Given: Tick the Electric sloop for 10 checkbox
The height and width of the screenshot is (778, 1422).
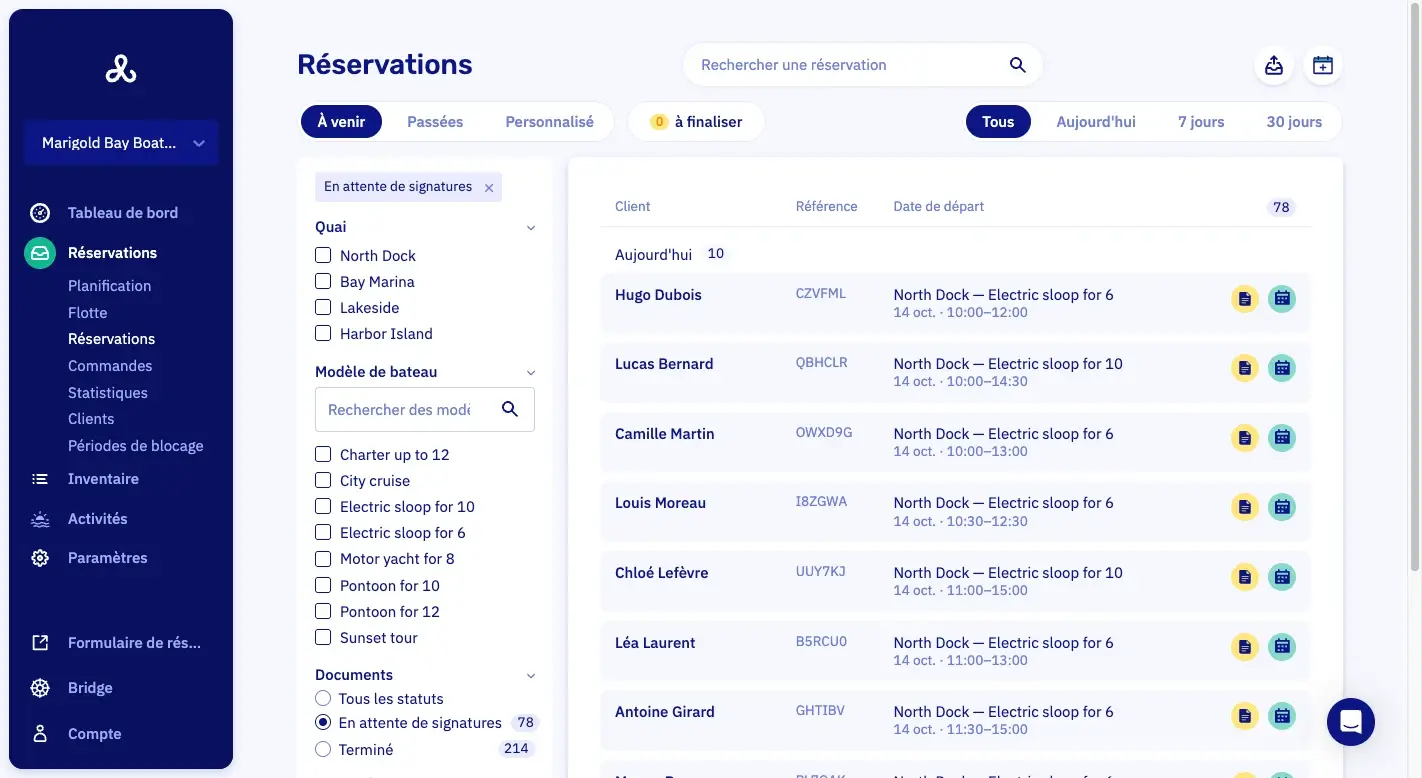Looking at the screenshot, I should pyautogui.click(x=323, y=506).
